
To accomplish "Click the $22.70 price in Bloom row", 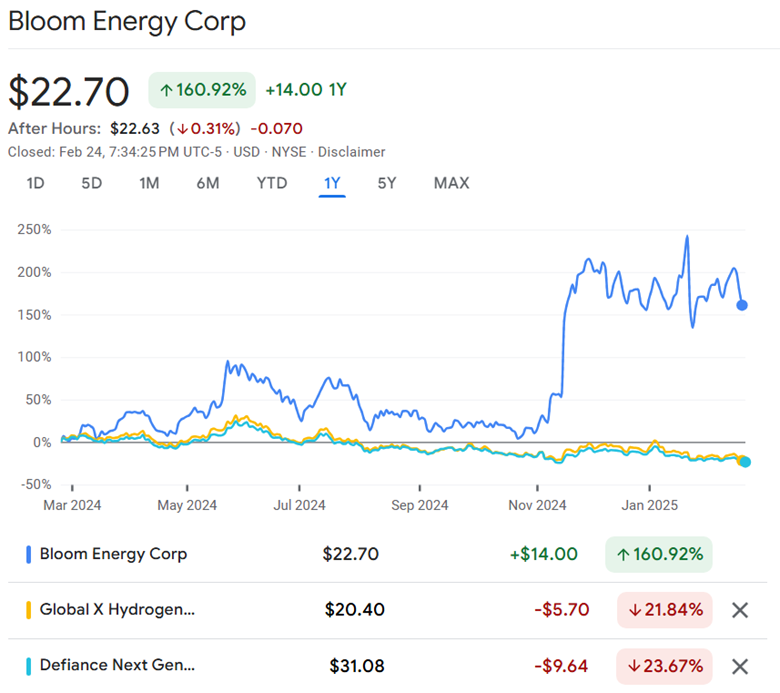I will tap(351, 554).
